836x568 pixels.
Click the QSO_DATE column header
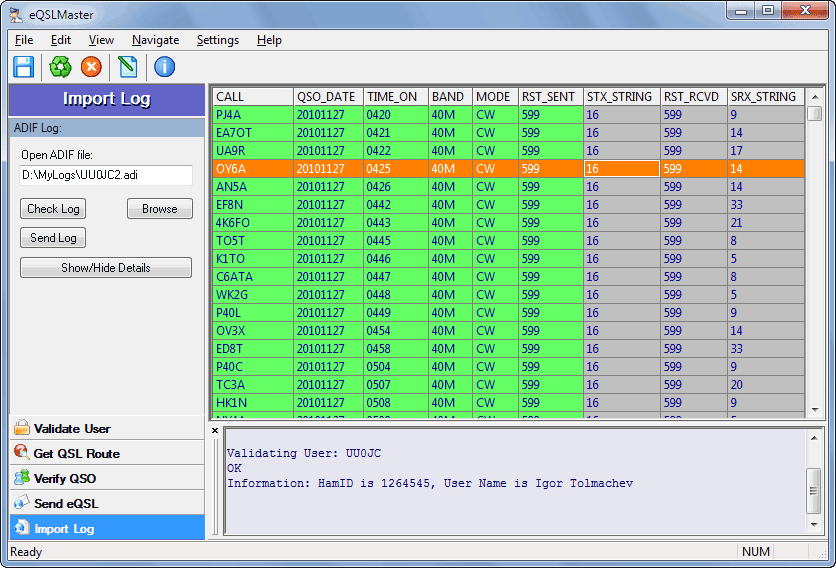coord(328,97)
